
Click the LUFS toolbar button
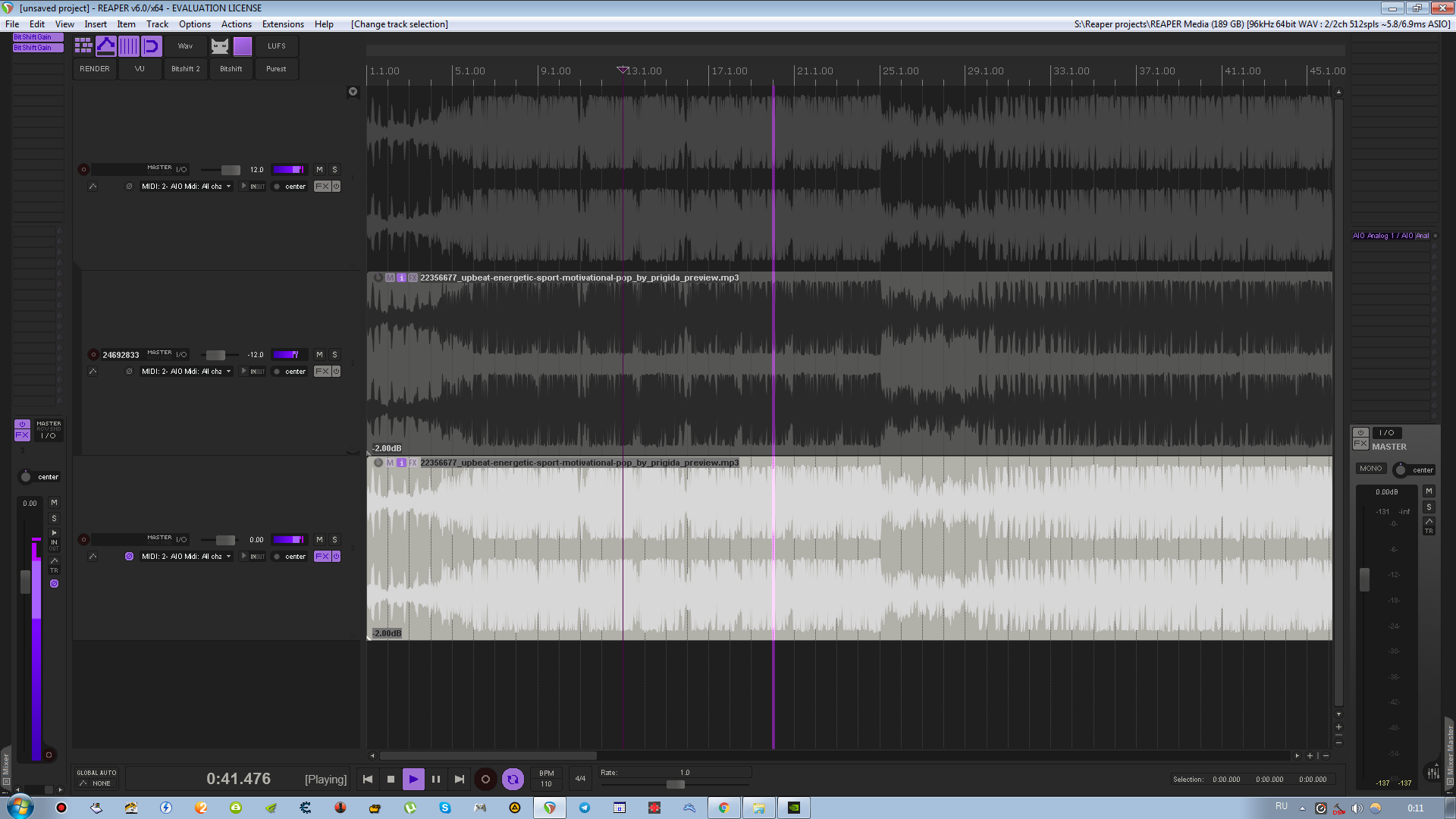pos(277,46)
